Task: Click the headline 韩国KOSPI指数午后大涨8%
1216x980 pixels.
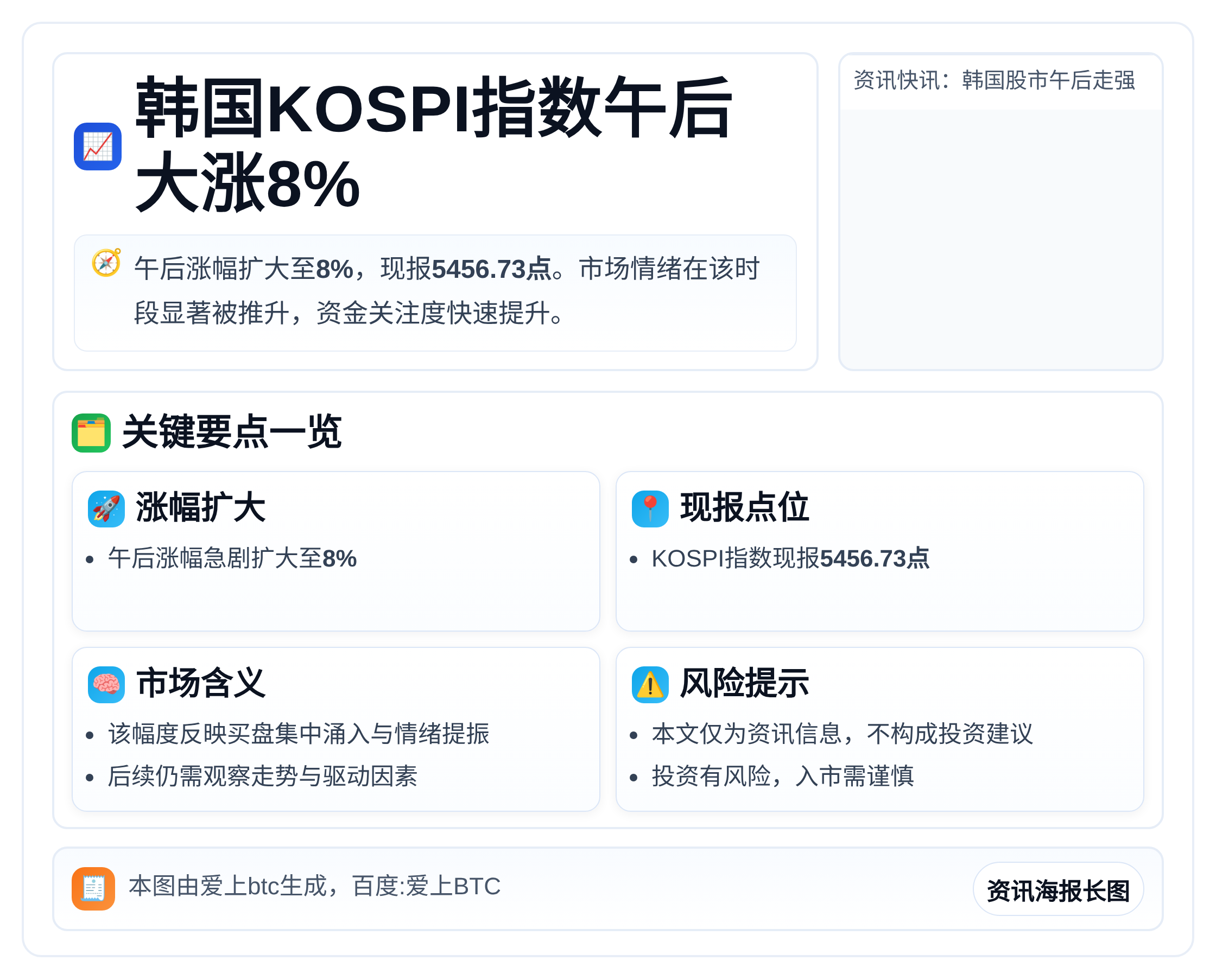Action: (x=434, y=145)
